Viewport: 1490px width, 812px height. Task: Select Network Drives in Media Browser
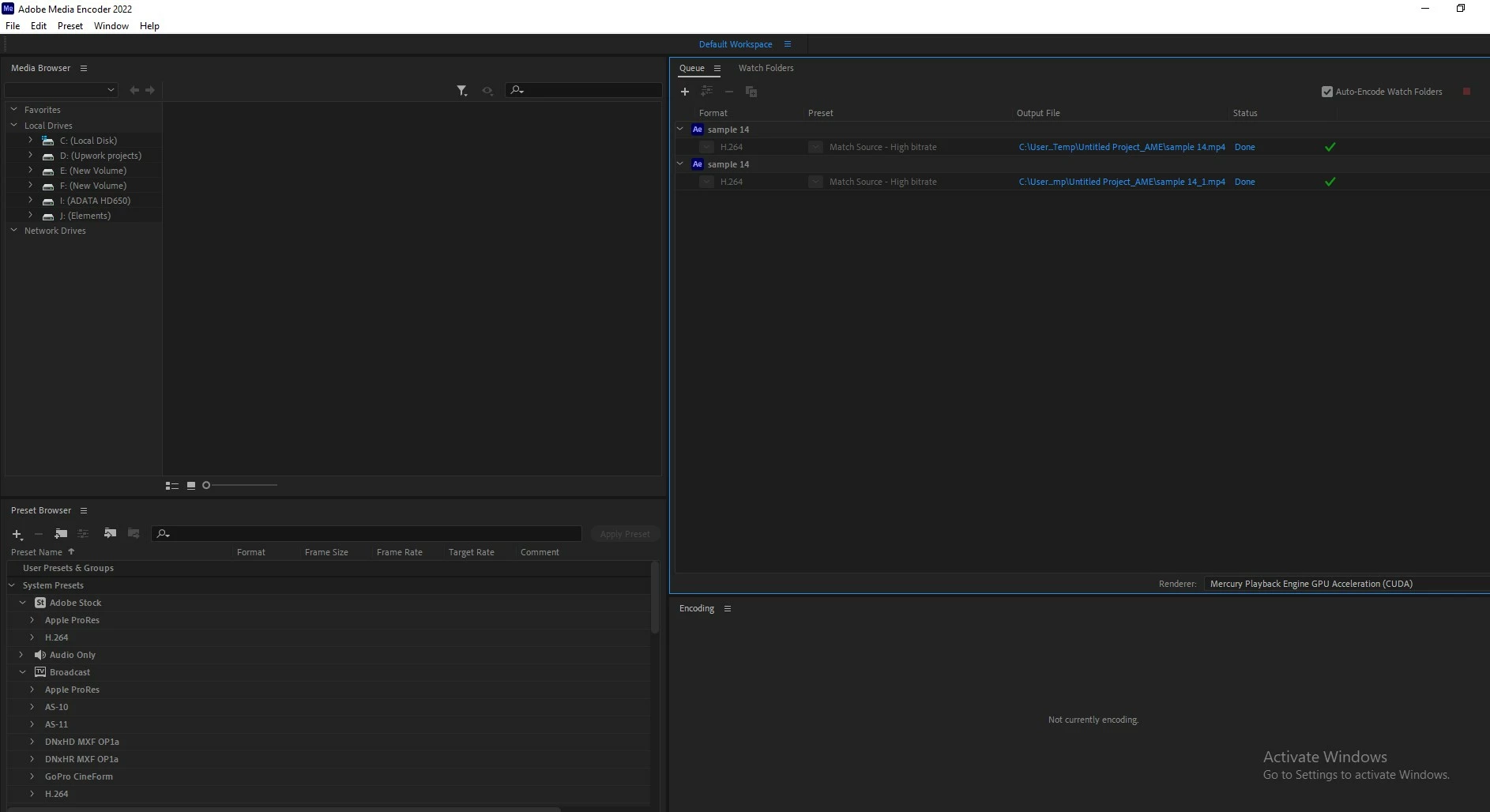tap(55, 231)
